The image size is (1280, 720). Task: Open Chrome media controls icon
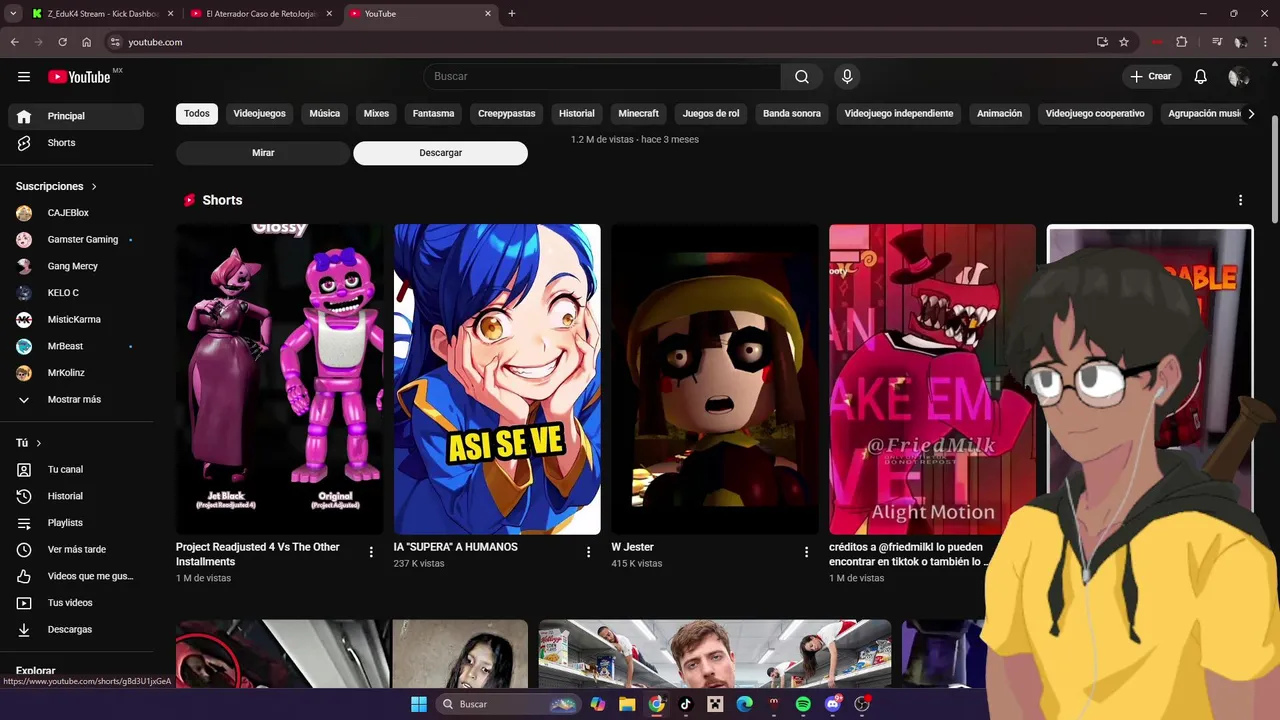point(1216,42)
